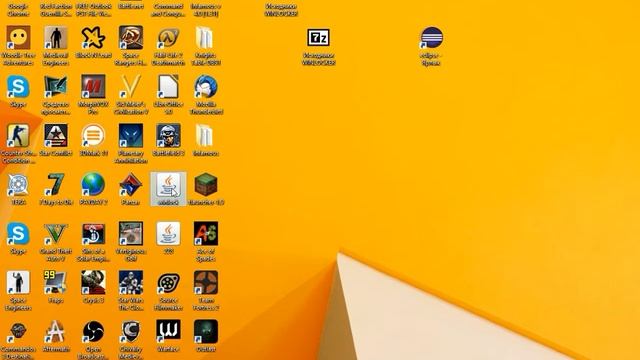Open the Battlefield soldier icon
The width and height of the screenshot is (640, 360).
click(x=168, y=136)
